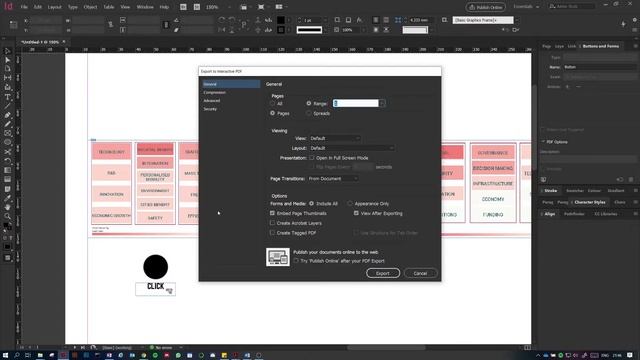
Task: Click the Export button
Action: click(383, 273)
